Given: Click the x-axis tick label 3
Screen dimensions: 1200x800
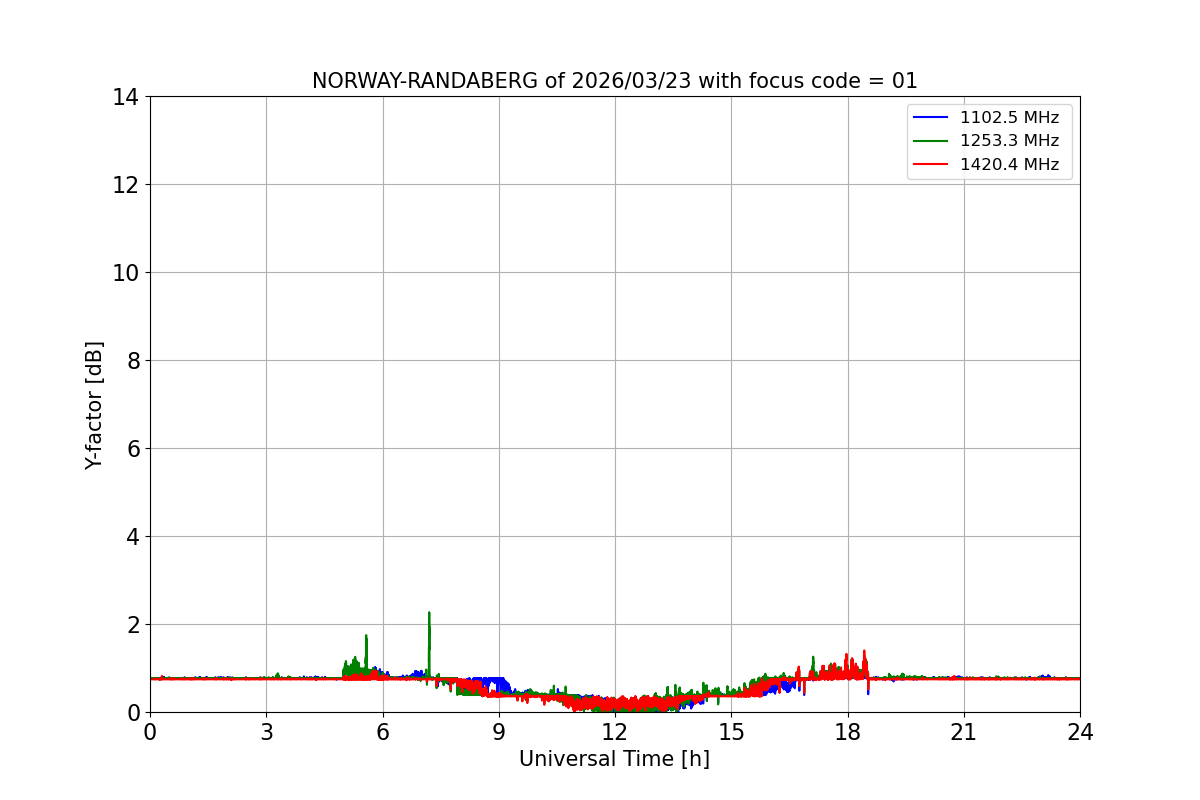Looking at the screenshot, I should point(266,732).
